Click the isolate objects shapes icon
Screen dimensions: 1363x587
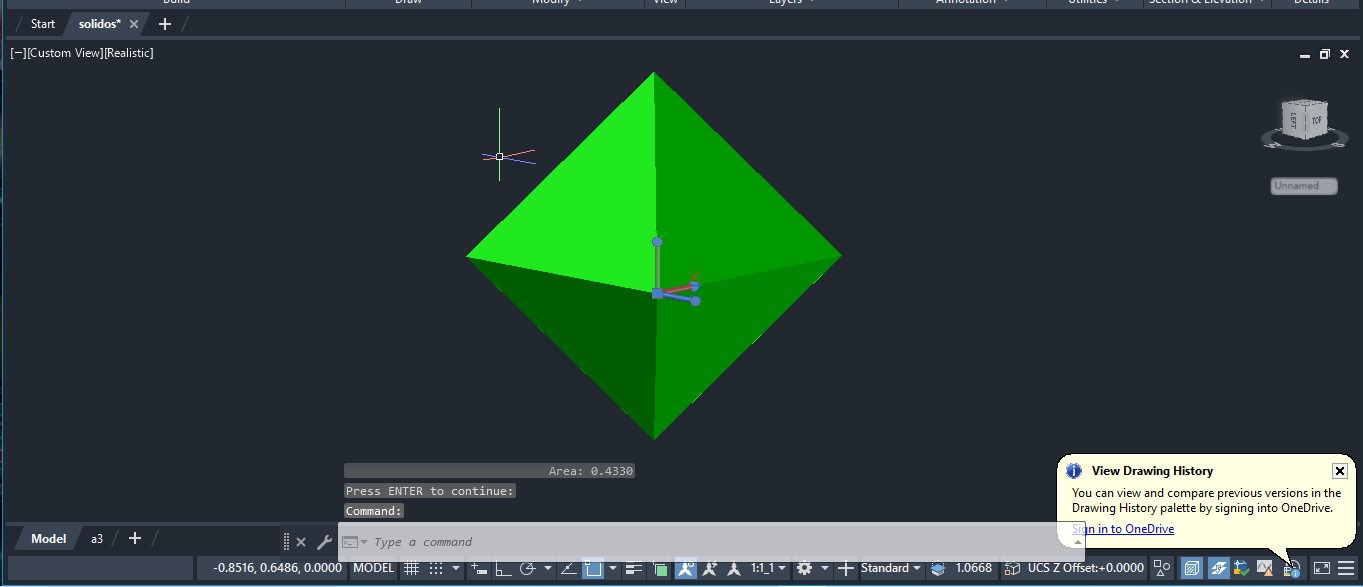click(x=1161, y=569)
